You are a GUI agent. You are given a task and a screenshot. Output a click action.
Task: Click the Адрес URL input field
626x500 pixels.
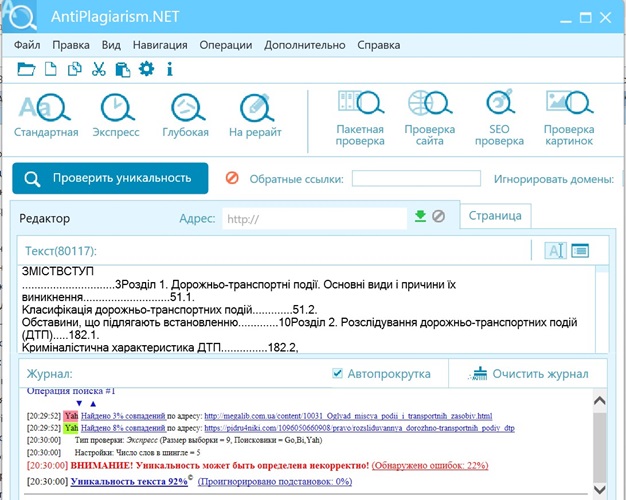click(314, 217)
